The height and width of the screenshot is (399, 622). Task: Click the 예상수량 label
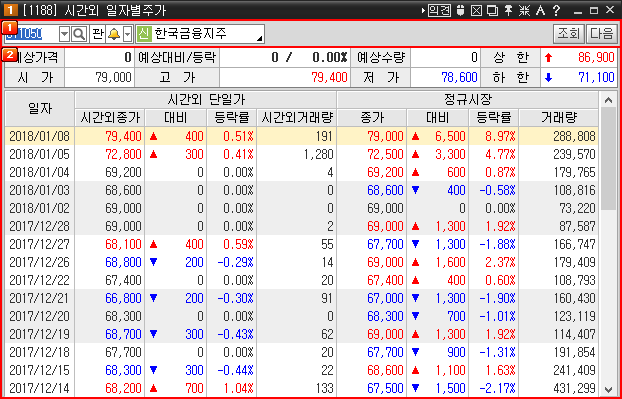[380, 58]
